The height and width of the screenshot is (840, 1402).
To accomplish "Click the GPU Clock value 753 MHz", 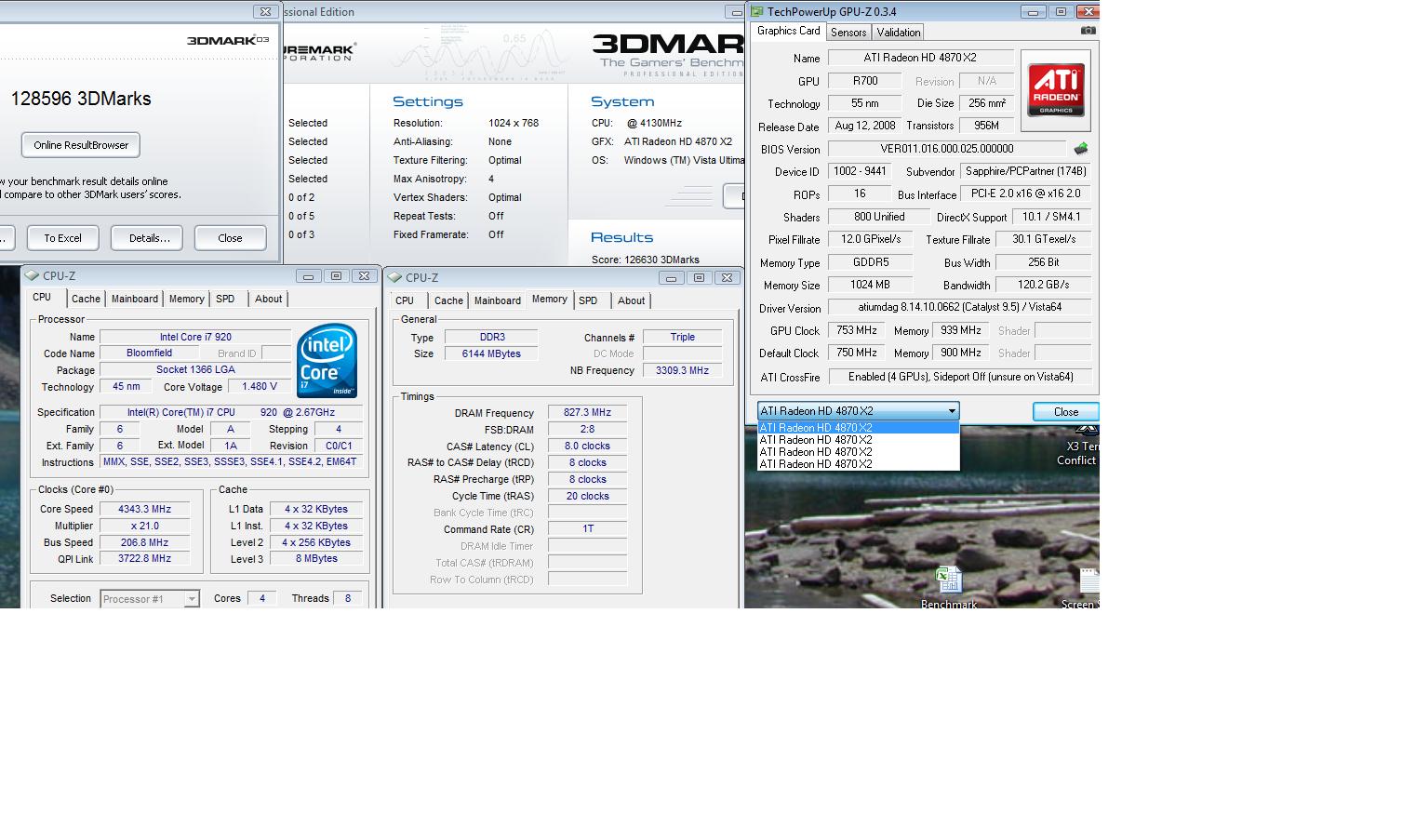I will pyautogui.click(x=856, y=330).
